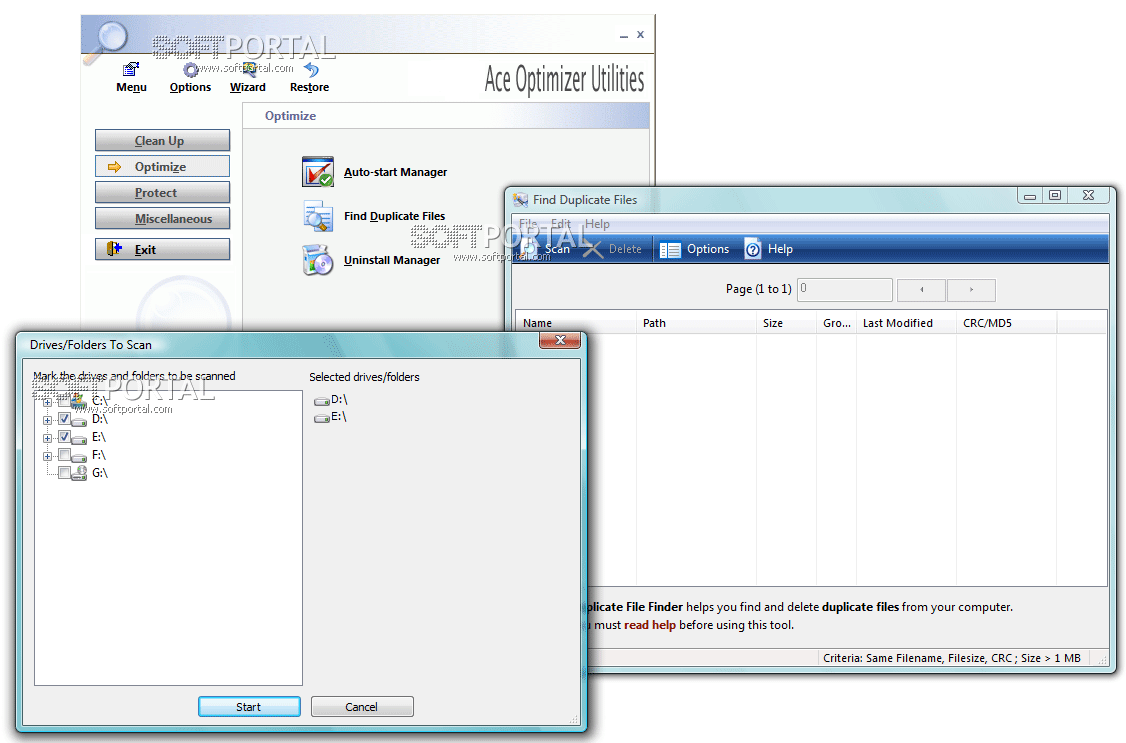Open the Menu icon in Ace Optimizer
This screenshot has height=743, width=1126.
(131, 70)
